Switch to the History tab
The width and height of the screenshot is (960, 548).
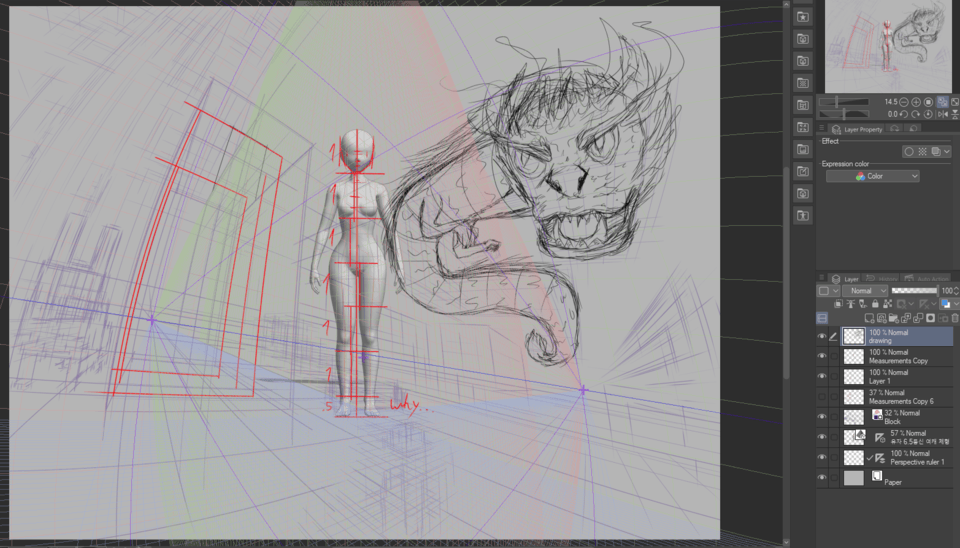[x=880, y=279]
